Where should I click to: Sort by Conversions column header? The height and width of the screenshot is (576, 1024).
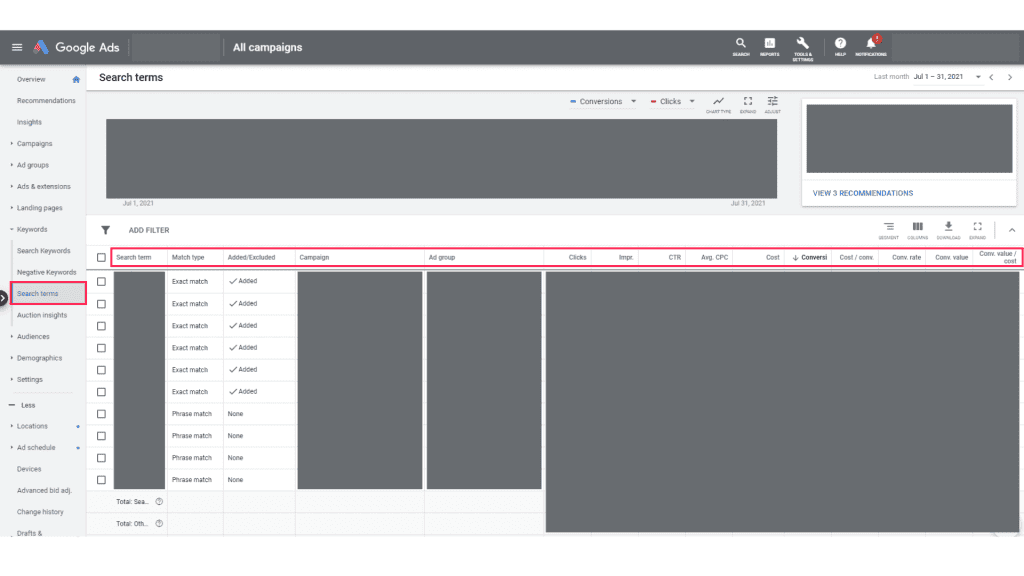tap(810, 257)
